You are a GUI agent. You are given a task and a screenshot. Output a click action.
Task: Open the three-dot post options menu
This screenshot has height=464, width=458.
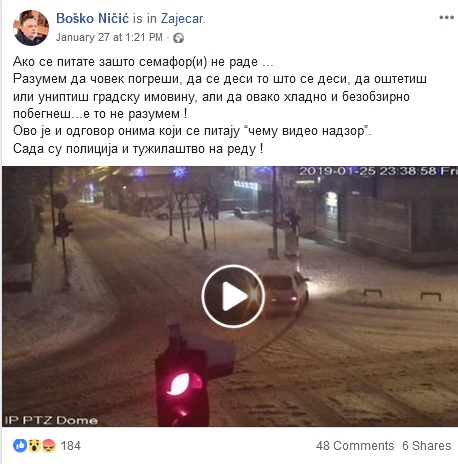click(446, 17)
